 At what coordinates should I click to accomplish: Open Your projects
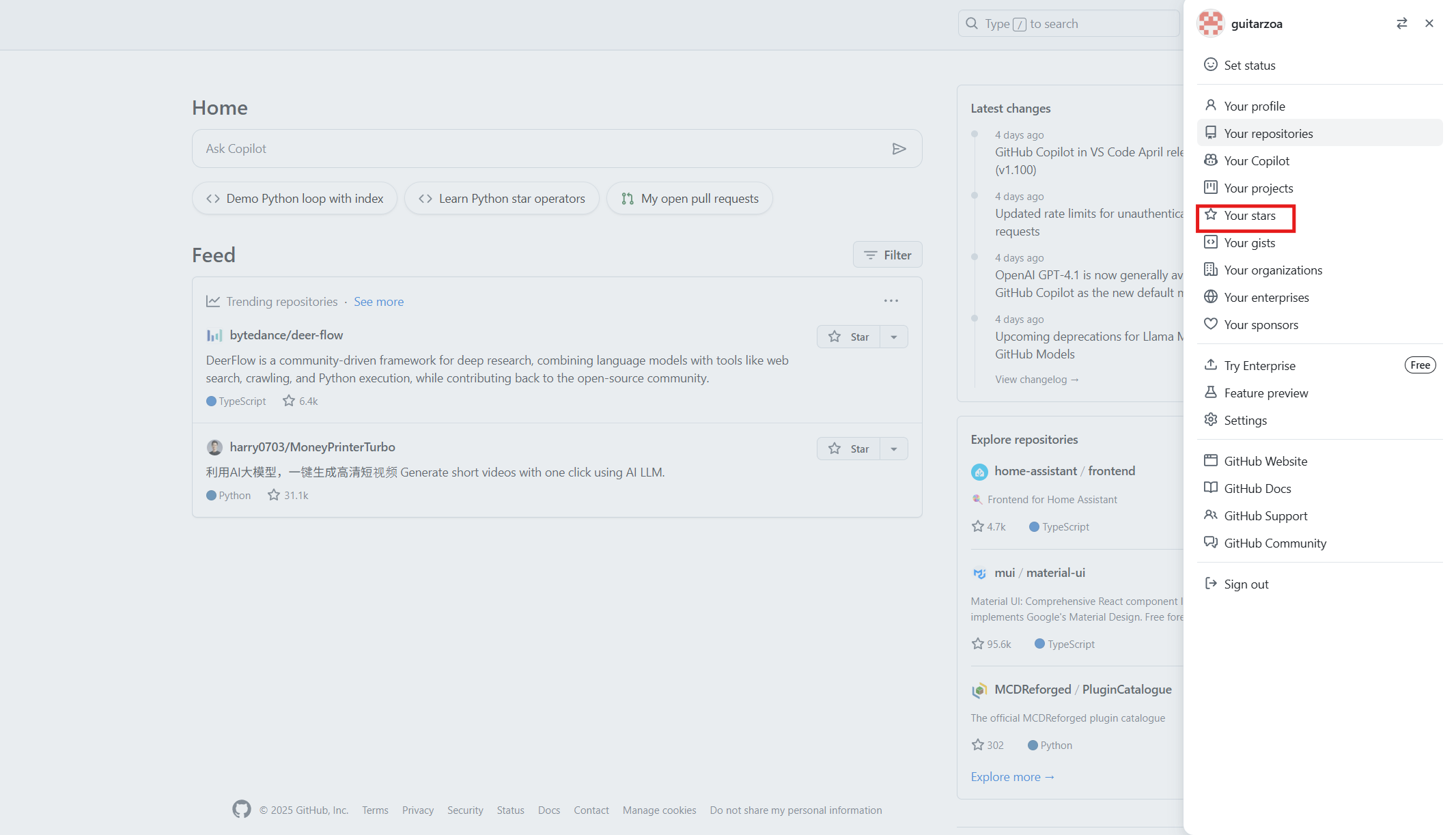pos(1319,188)
